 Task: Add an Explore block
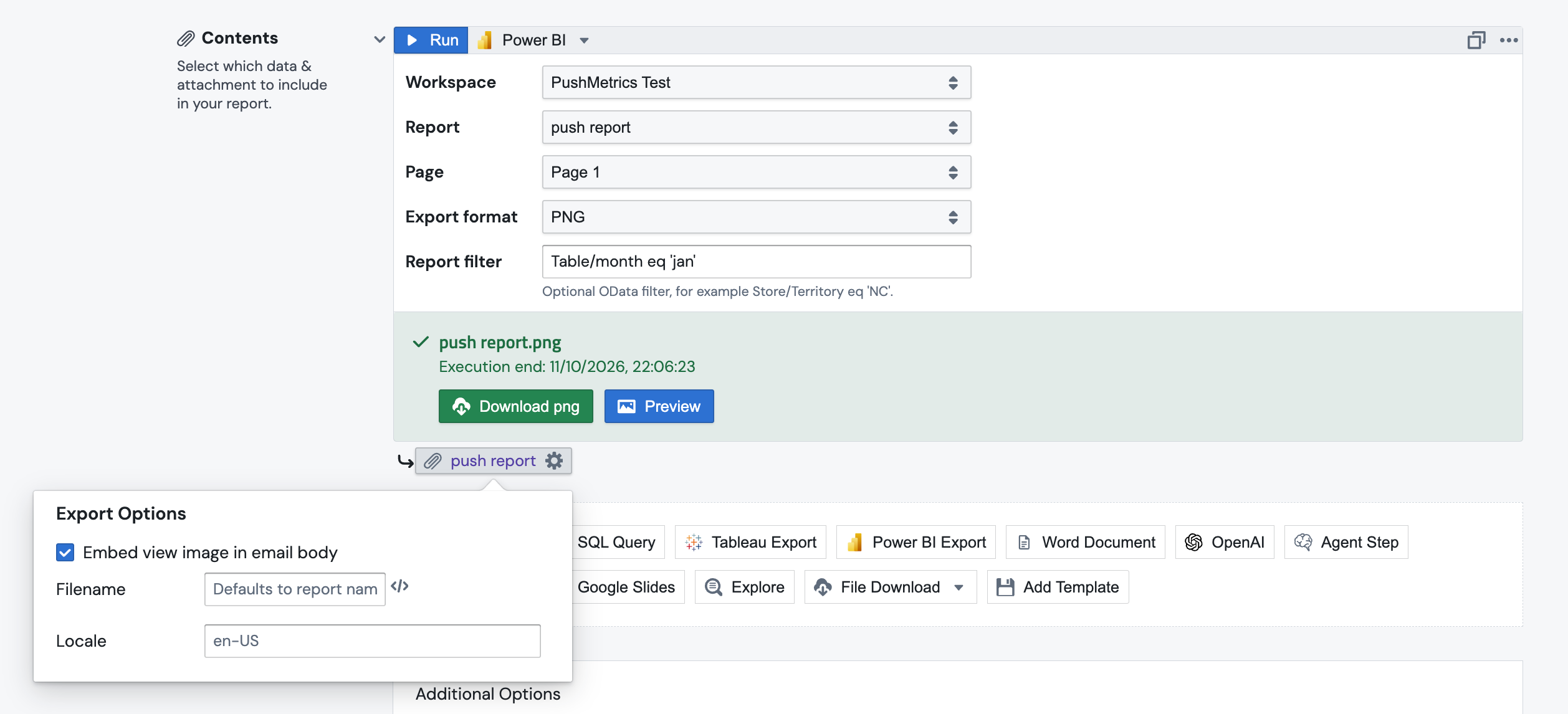click(745, 587)
